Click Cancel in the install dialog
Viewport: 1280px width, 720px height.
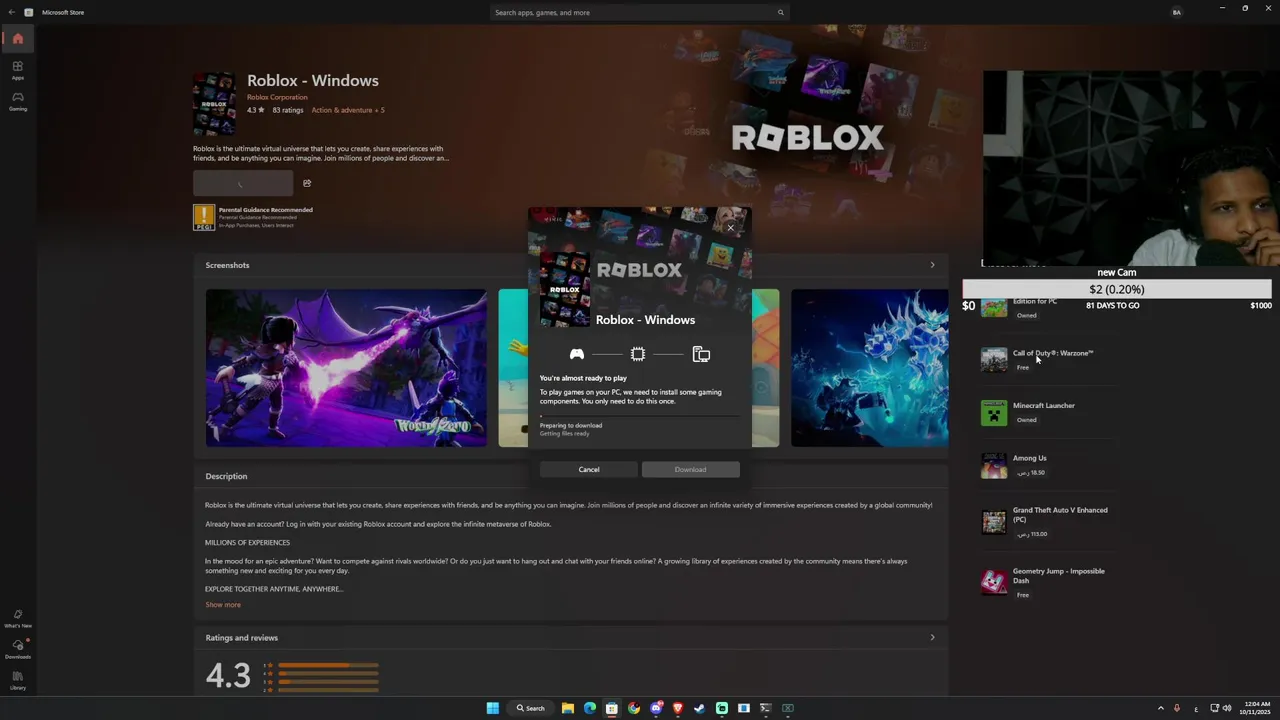(589, 469)
